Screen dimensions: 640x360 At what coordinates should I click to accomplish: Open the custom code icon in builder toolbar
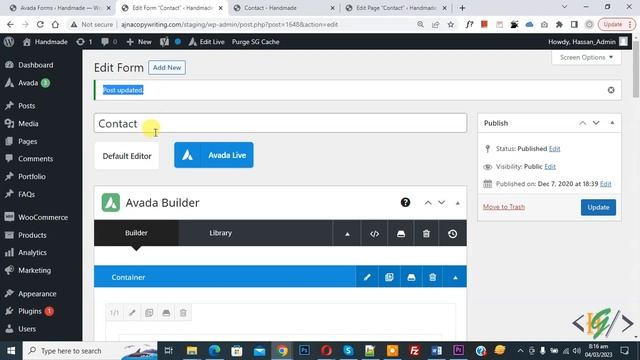[374, 234]
